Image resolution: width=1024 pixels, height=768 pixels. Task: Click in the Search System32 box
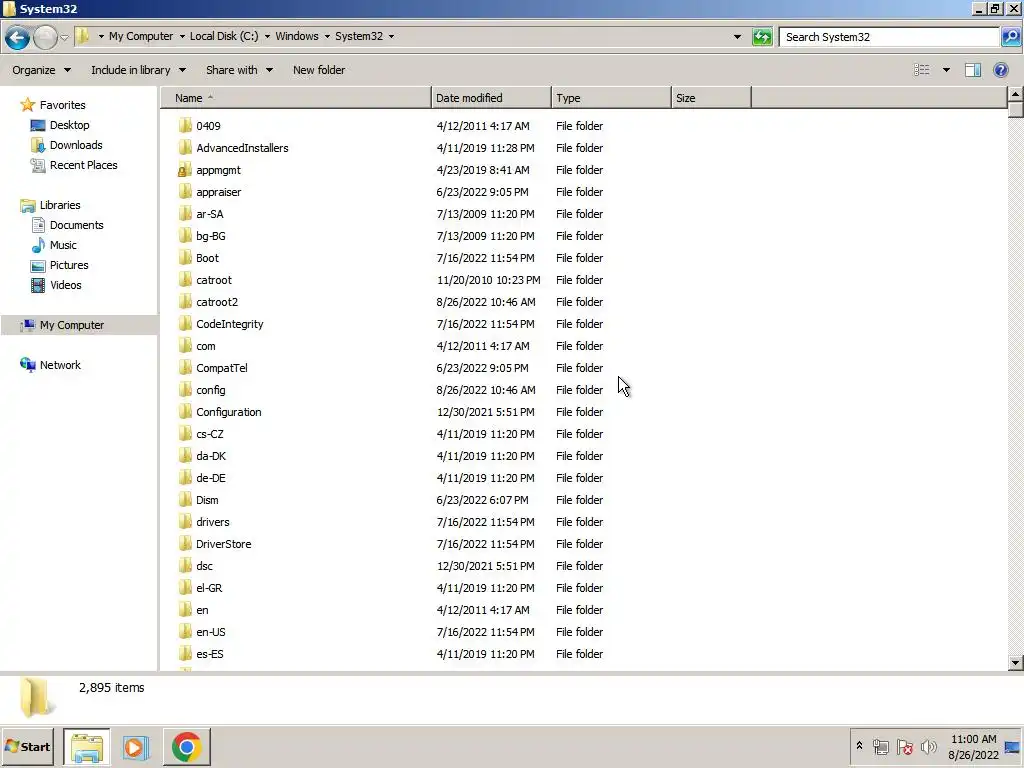pyautogui.click(x=888, y=37)
